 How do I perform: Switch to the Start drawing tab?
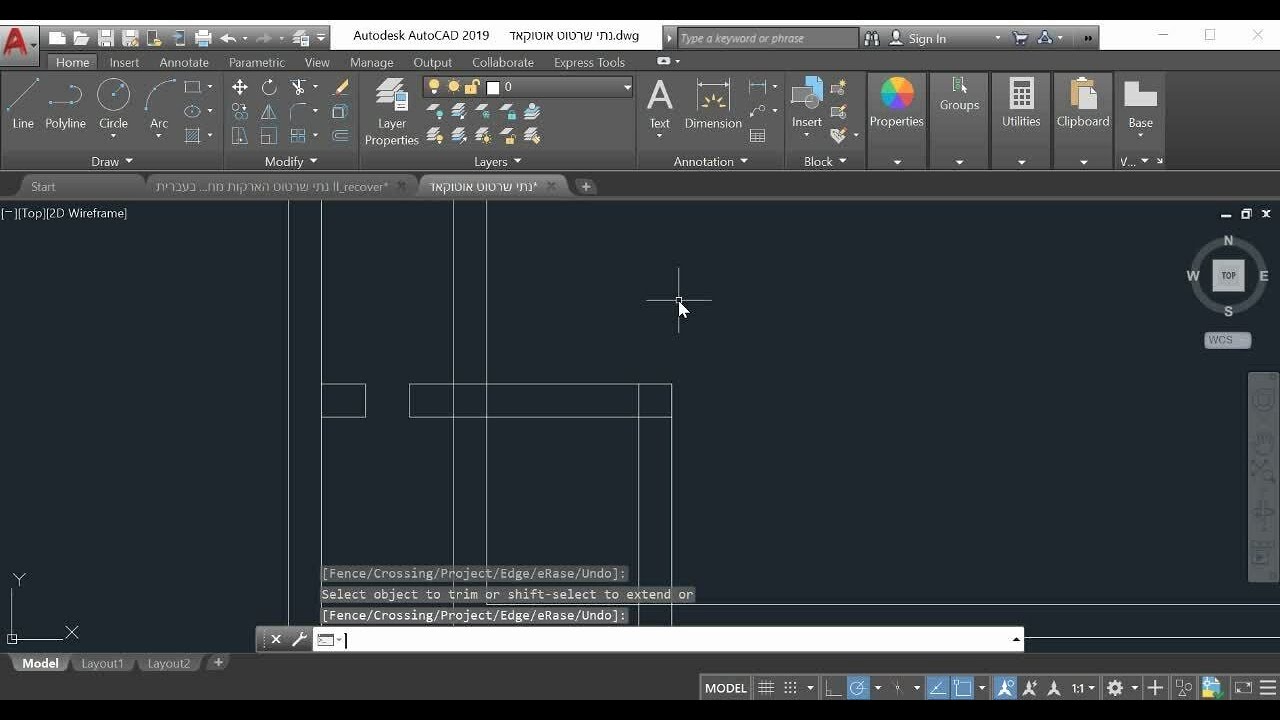[43, 187]
